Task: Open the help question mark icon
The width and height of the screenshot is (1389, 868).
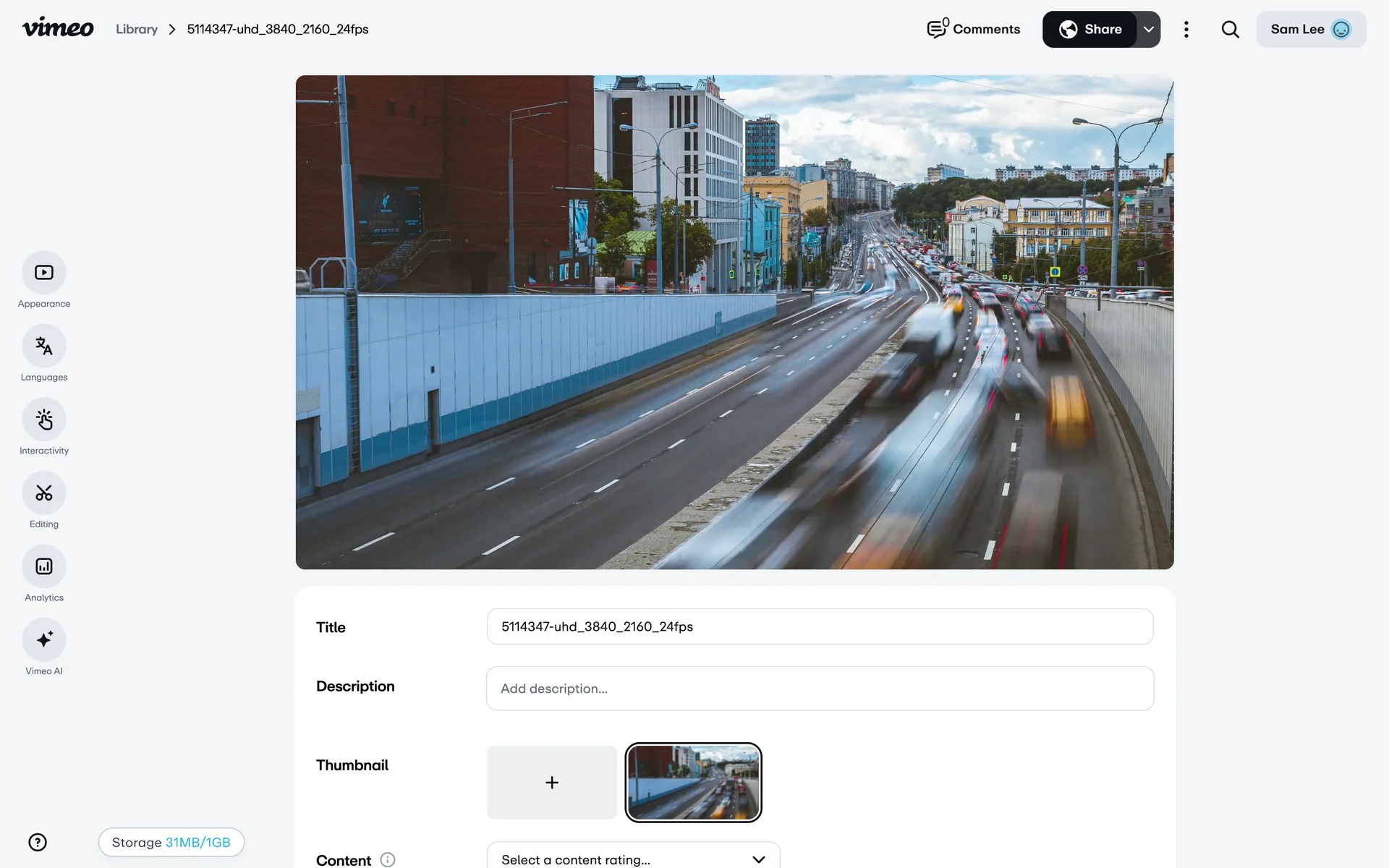Action: coord(38,842)
